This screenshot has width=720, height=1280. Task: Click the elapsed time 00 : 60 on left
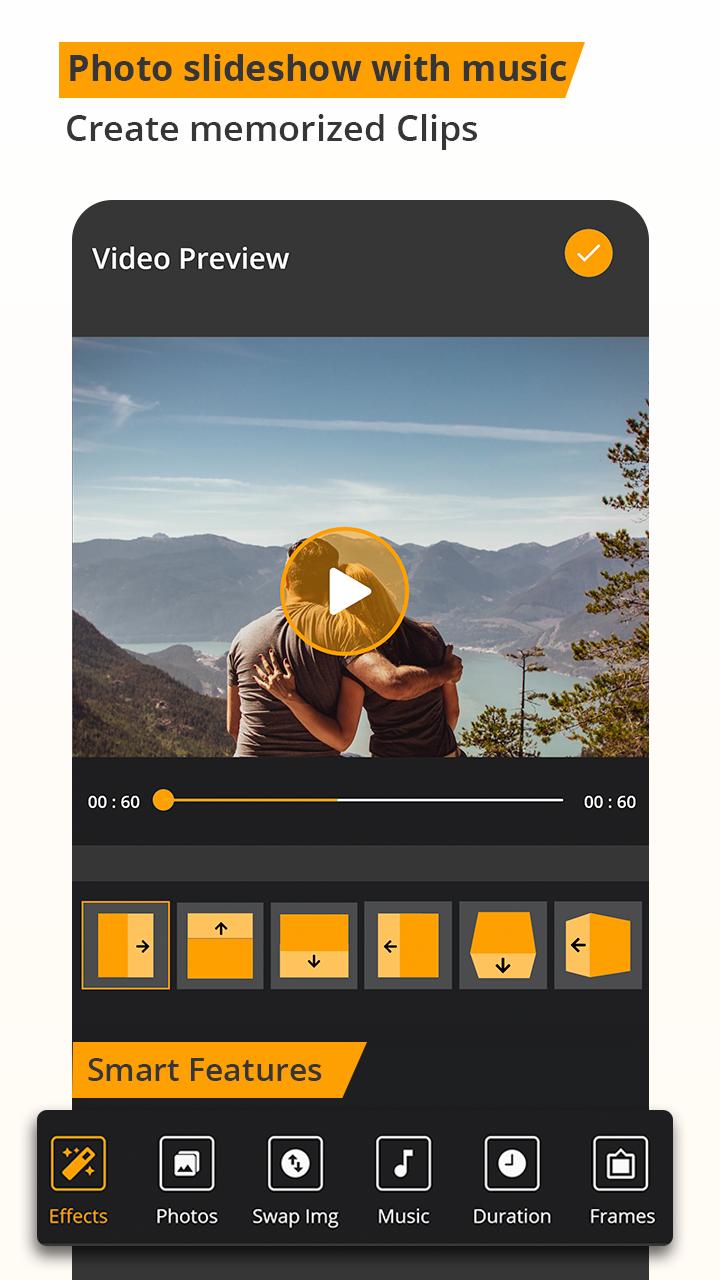pos(114,802)
